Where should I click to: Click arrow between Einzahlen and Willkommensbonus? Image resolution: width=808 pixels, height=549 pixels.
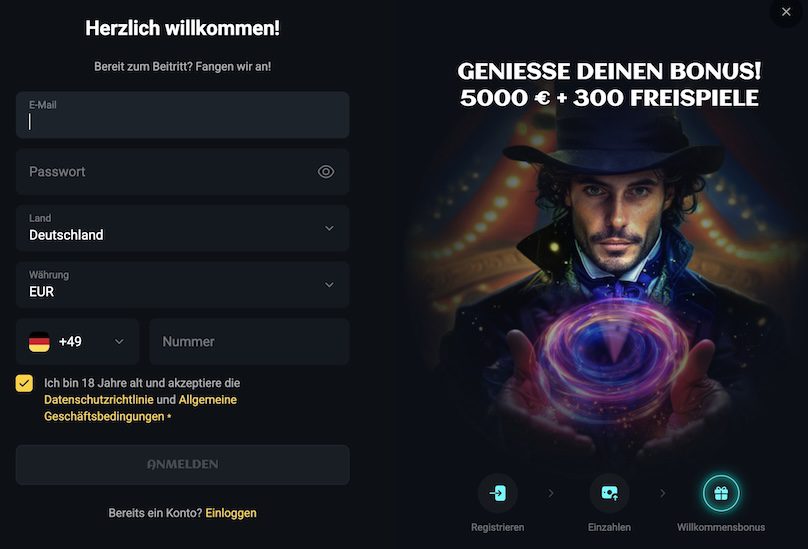[663, 493]
